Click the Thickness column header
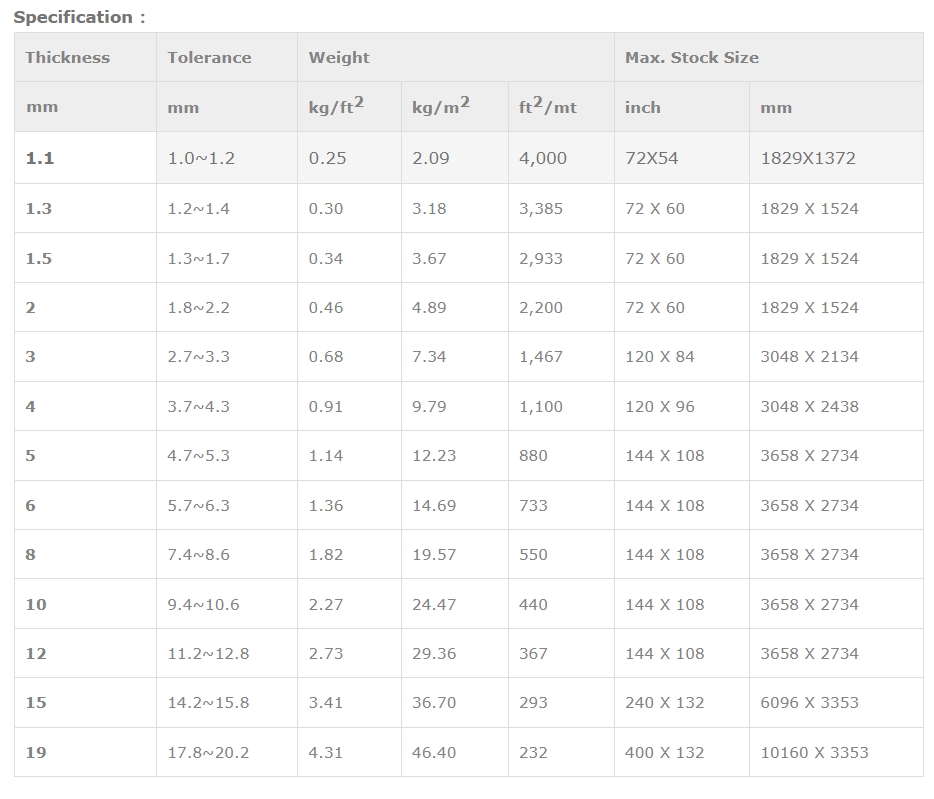This screenshot has width=934, height=799. coord(85,57)
